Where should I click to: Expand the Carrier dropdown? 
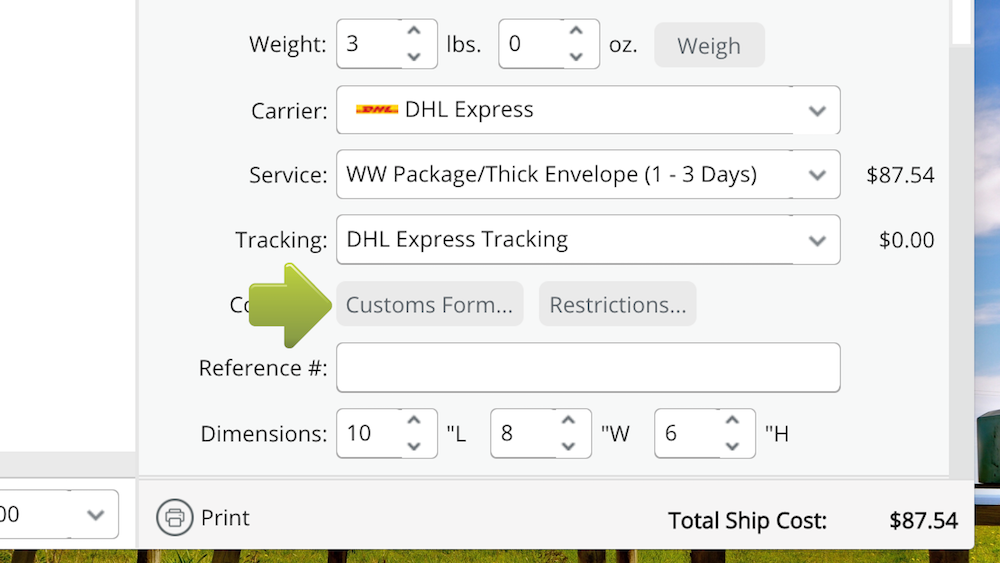click(x=817, y=111)
